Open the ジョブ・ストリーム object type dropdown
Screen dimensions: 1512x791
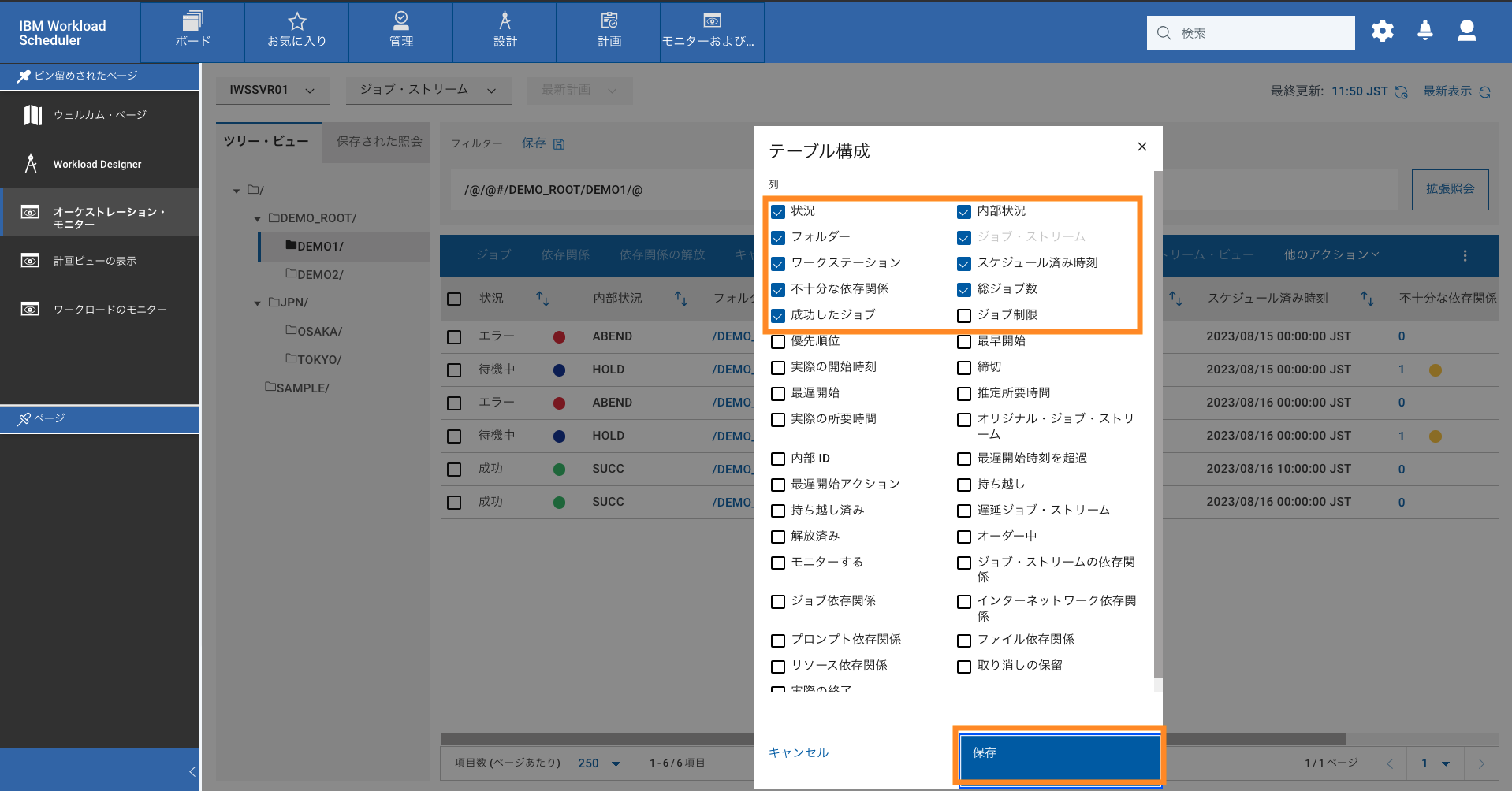click(428, 90)
